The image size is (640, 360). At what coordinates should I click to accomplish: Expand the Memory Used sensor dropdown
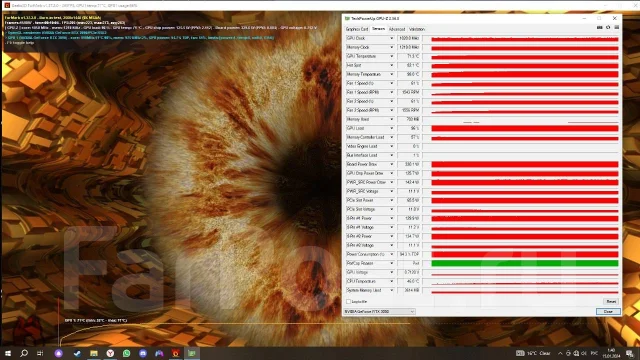click(x=391, y=119)
